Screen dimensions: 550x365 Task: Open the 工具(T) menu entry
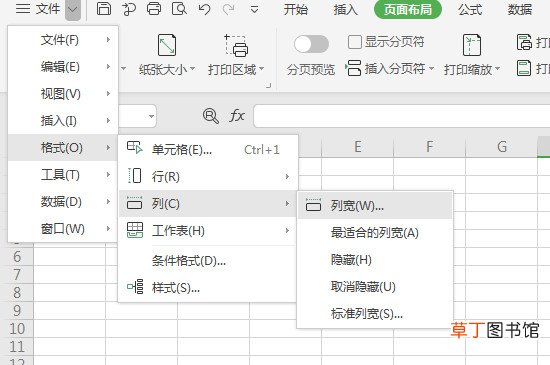point(63,175)
